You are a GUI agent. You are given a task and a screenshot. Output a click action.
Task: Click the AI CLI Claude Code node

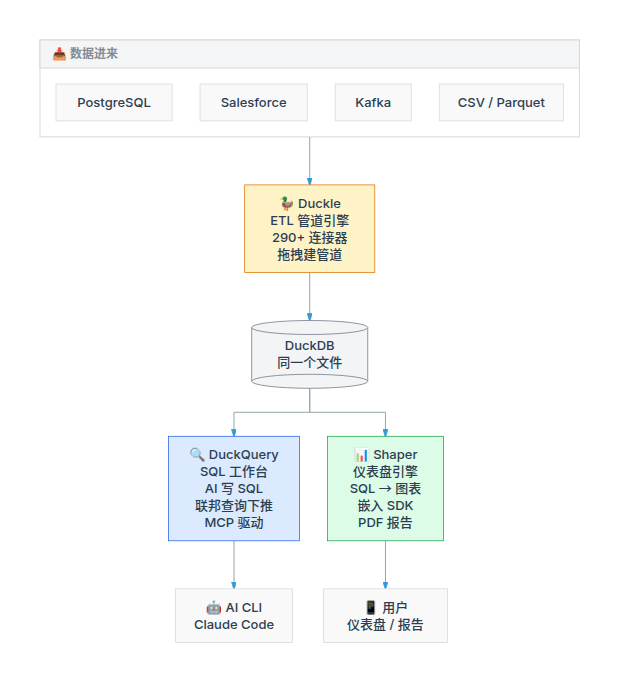coord(234,616)
